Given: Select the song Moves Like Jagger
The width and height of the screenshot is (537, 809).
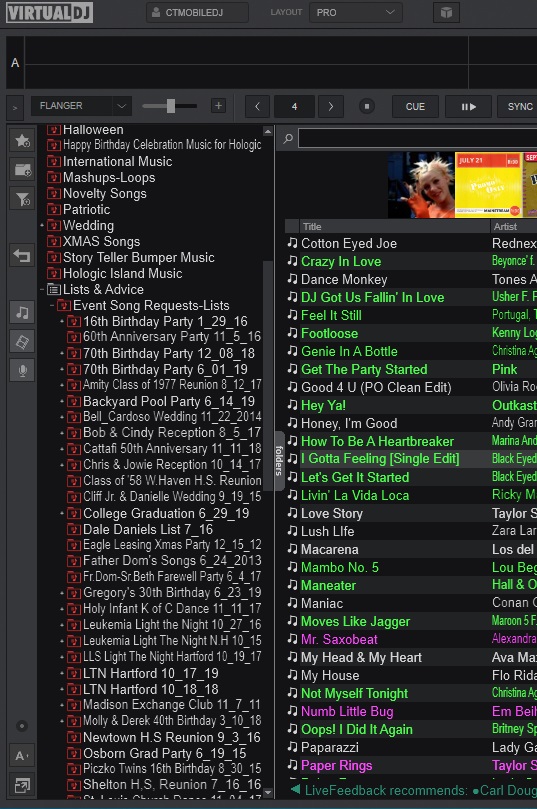Looking at the screenshot, I should pos(355,621).
